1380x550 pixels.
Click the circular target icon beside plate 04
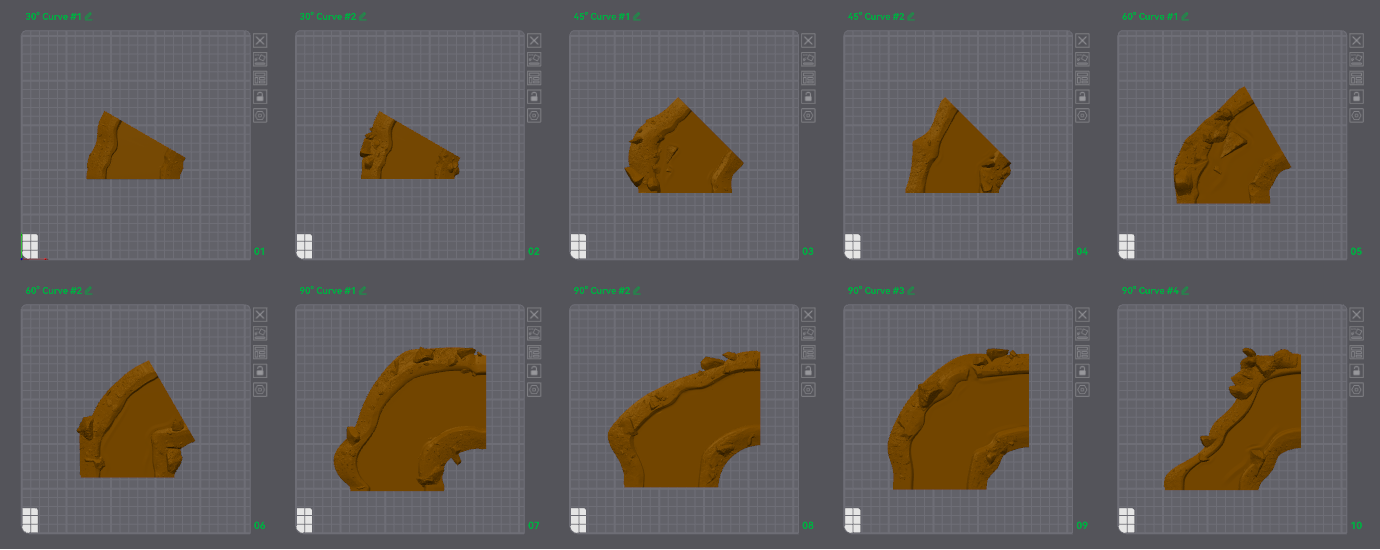click(x=1082, y=116)
